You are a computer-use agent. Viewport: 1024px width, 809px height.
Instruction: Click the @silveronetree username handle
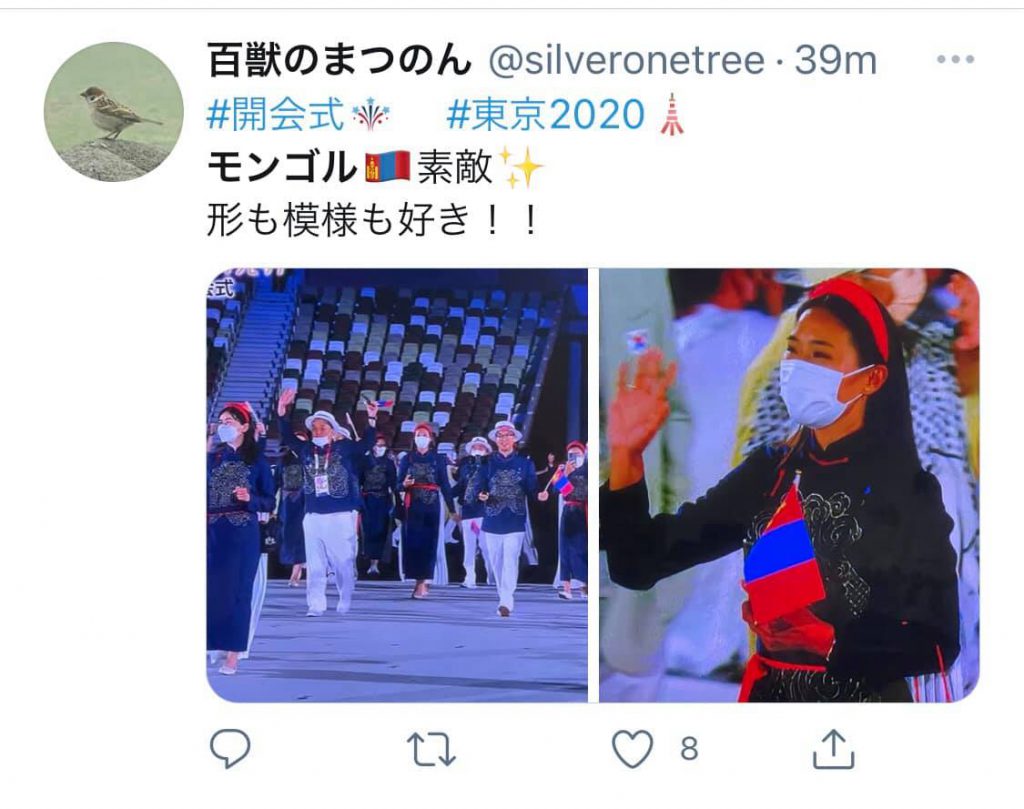click(626, 61)
